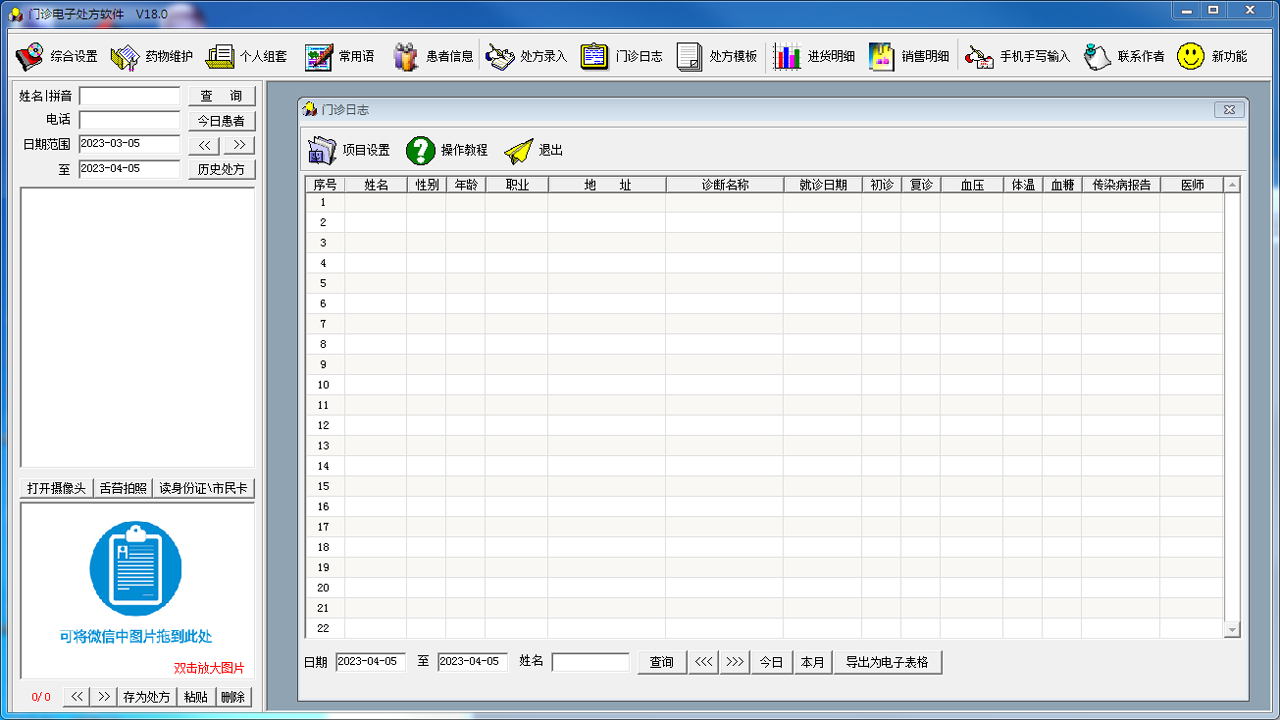Screen dimensions: 1280x720
Task: Show 今日患者 today's patients
Action: pos(221,120)
